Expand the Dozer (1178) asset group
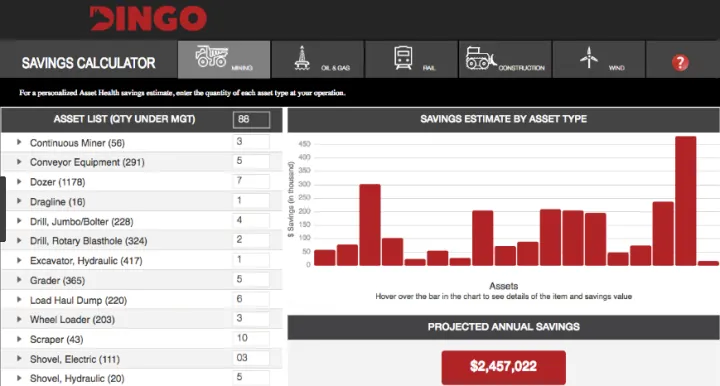Viewport: 720px width, 386px height. [x=19, y=182]
